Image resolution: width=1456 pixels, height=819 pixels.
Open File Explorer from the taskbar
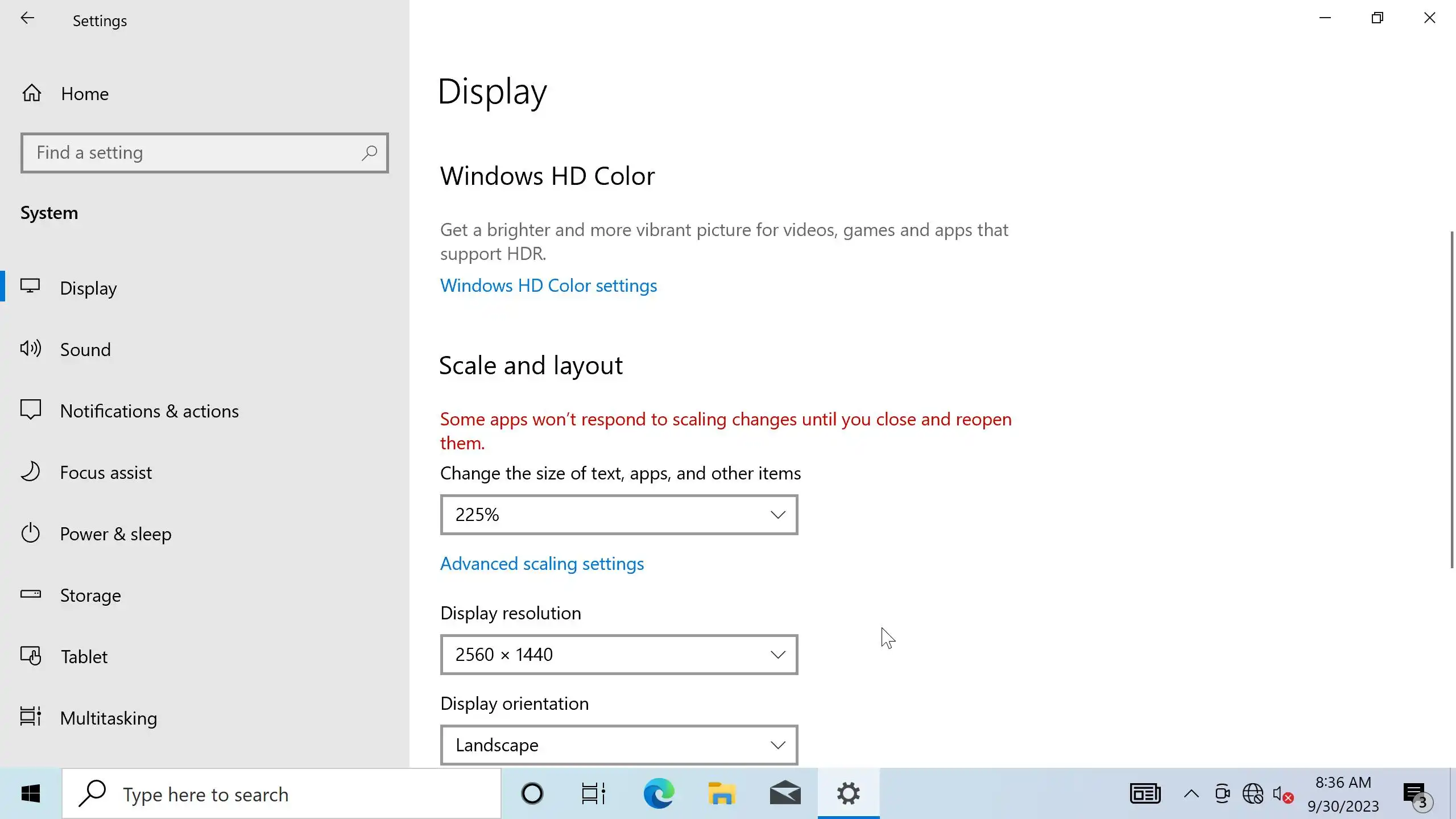[722, 793]
